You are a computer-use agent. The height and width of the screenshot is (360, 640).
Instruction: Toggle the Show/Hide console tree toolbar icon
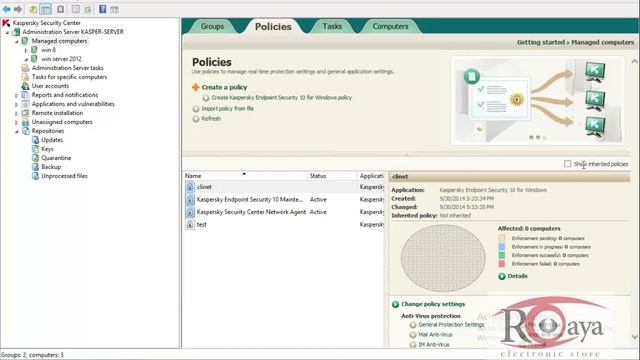45,9
